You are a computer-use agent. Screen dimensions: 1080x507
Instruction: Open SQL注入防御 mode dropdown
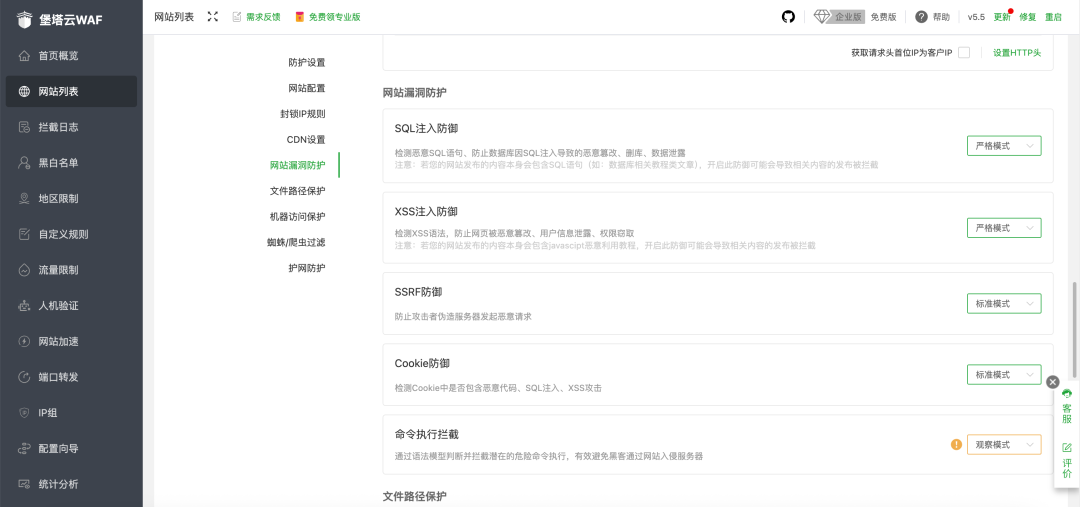(x=1004, y=146)
